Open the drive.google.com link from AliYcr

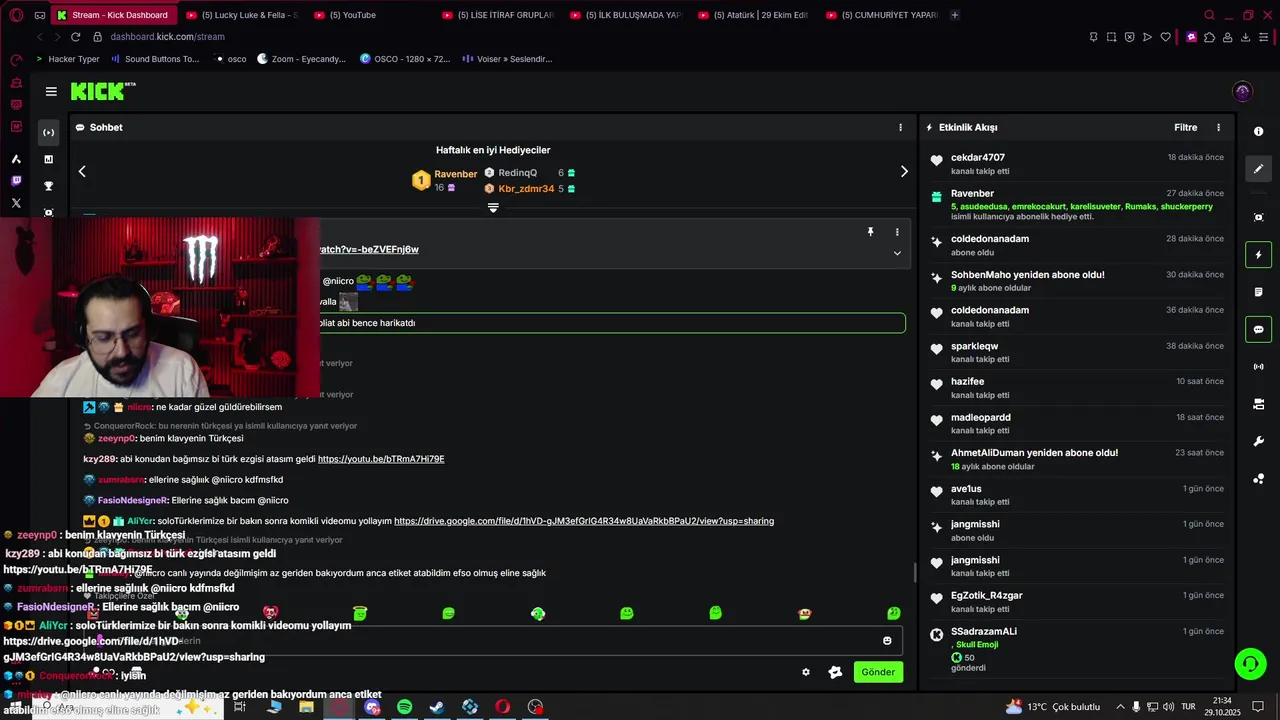[584, 521]
